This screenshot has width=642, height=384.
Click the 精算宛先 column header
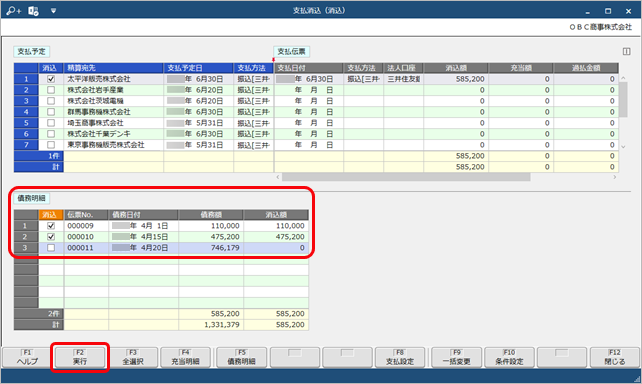(113, 68)
